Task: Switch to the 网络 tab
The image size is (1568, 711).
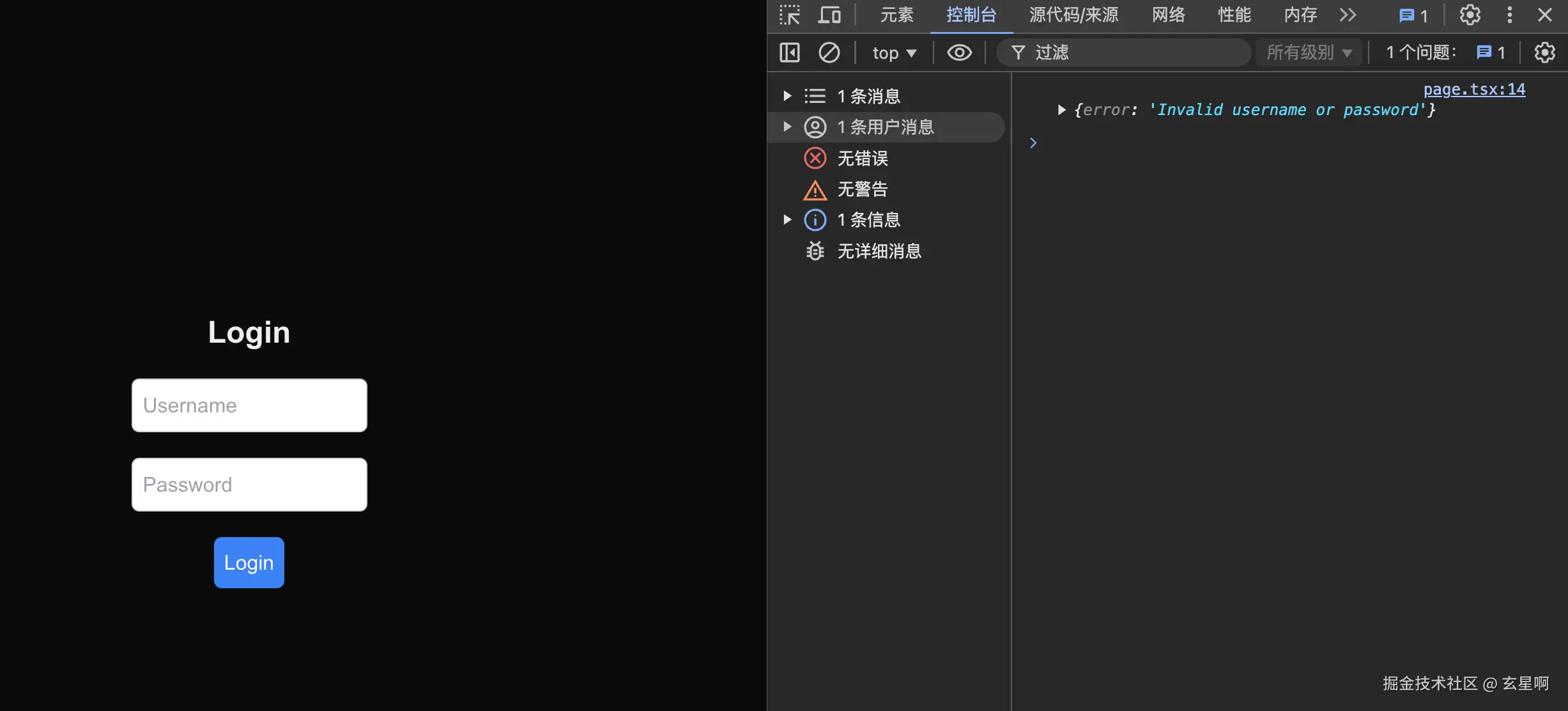Action: pyautogui.click(x=1167, y=15)
